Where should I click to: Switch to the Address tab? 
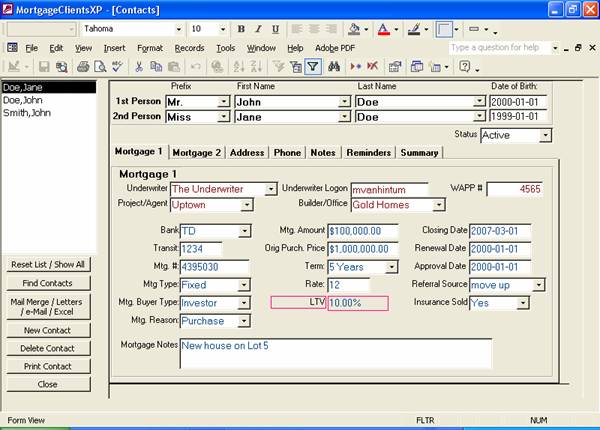(x=247, y=153)
